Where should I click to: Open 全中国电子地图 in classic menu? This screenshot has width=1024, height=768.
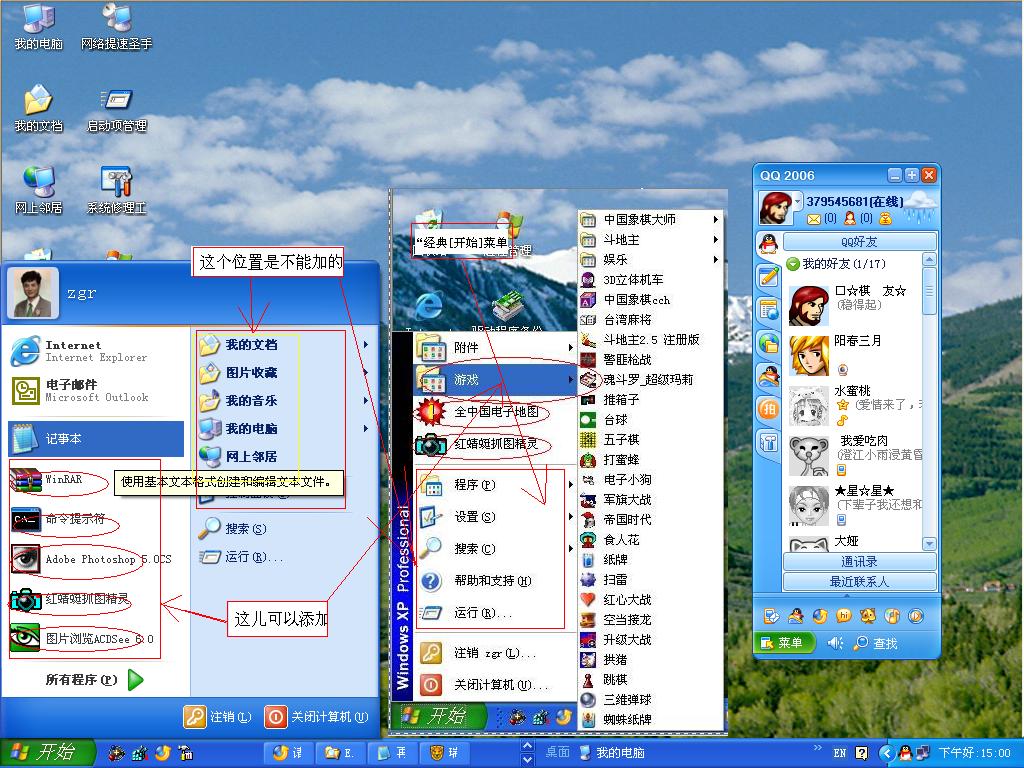(x=495, y=411)
